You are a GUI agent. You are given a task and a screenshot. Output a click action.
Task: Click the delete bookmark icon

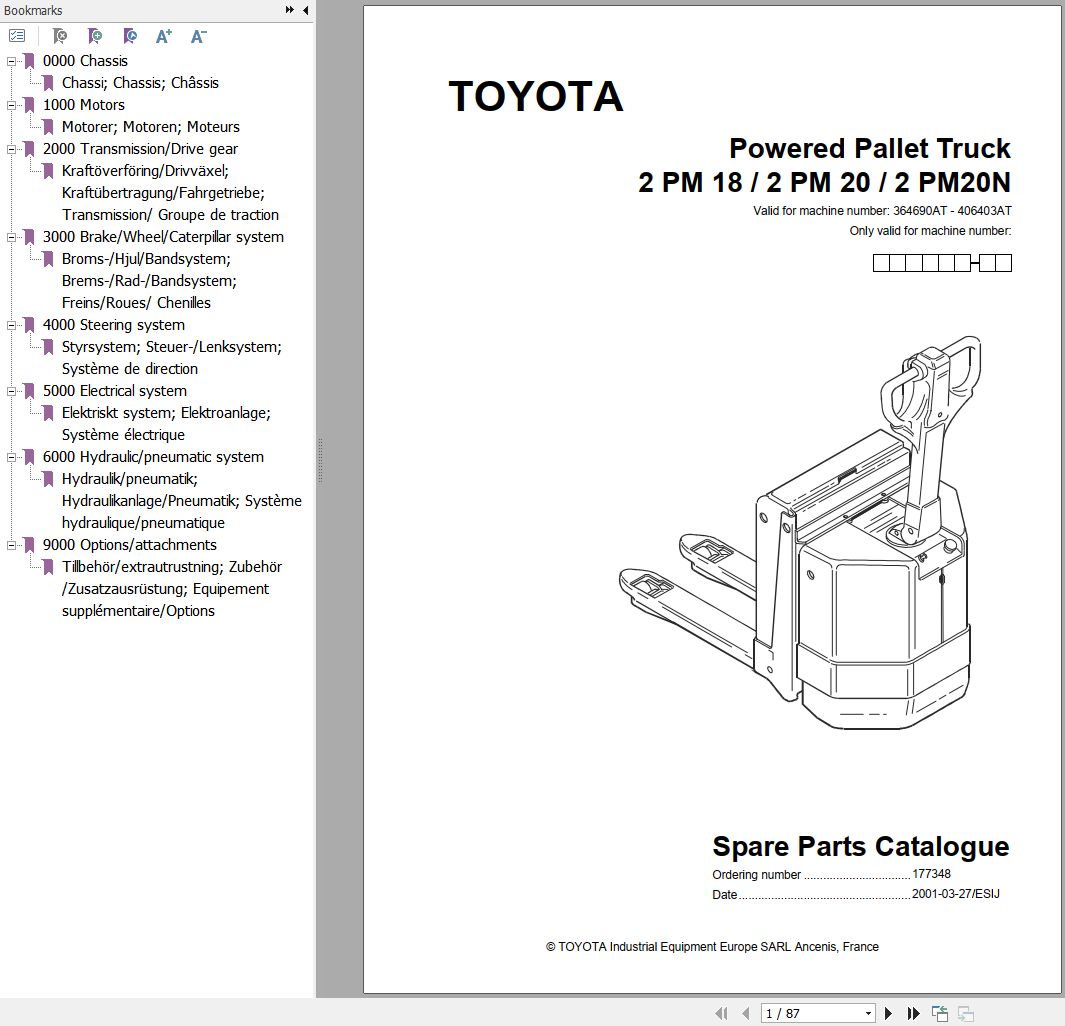tap(60, 36)
